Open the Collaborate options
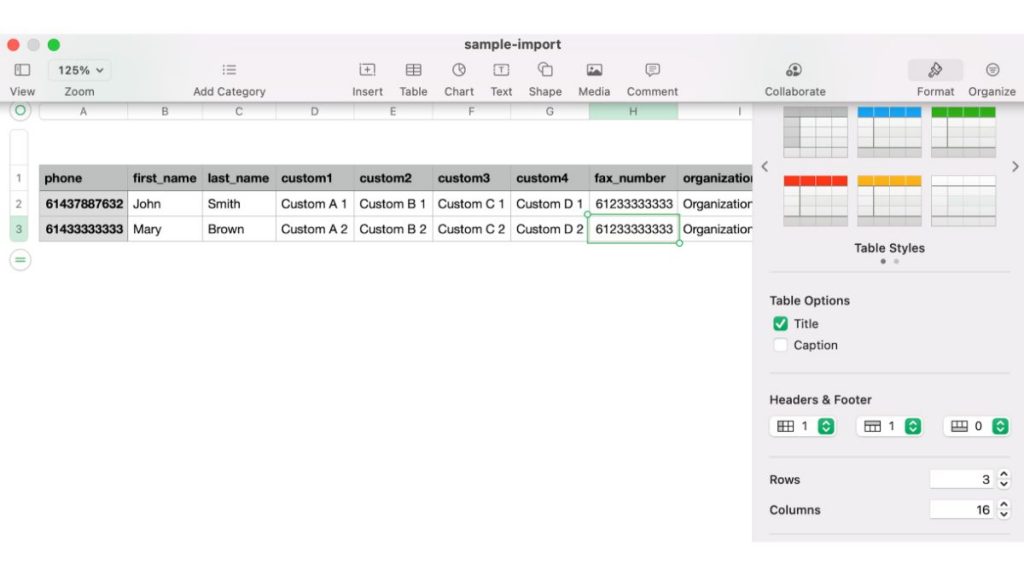Image resolution: width=1024 pixels, height=576 pixels. click(x=794, y=70)
